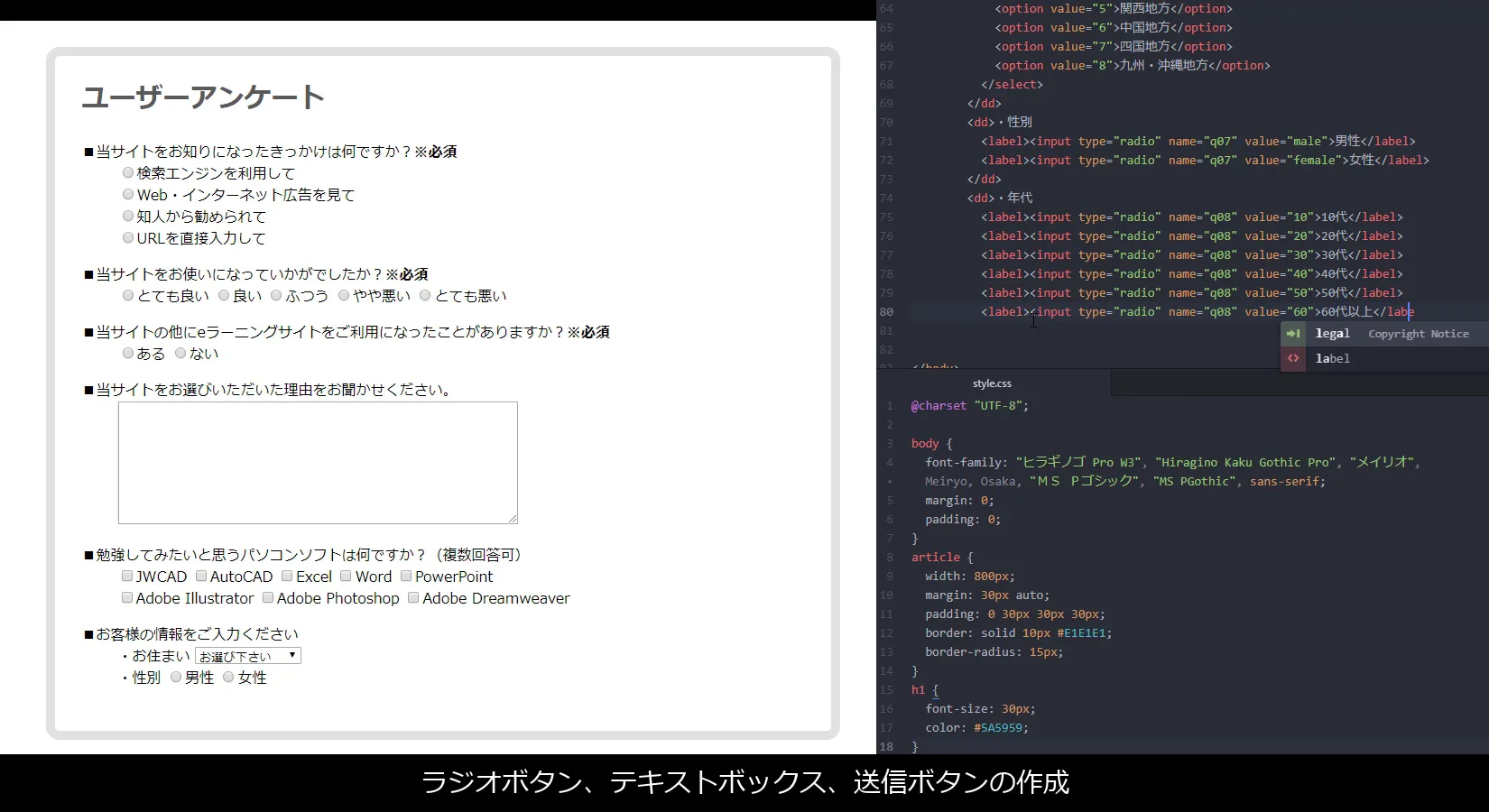Select the ふつう rating radio button
Image resolution: width=1489 pixels, height=812 pixels.
point(276,295)
